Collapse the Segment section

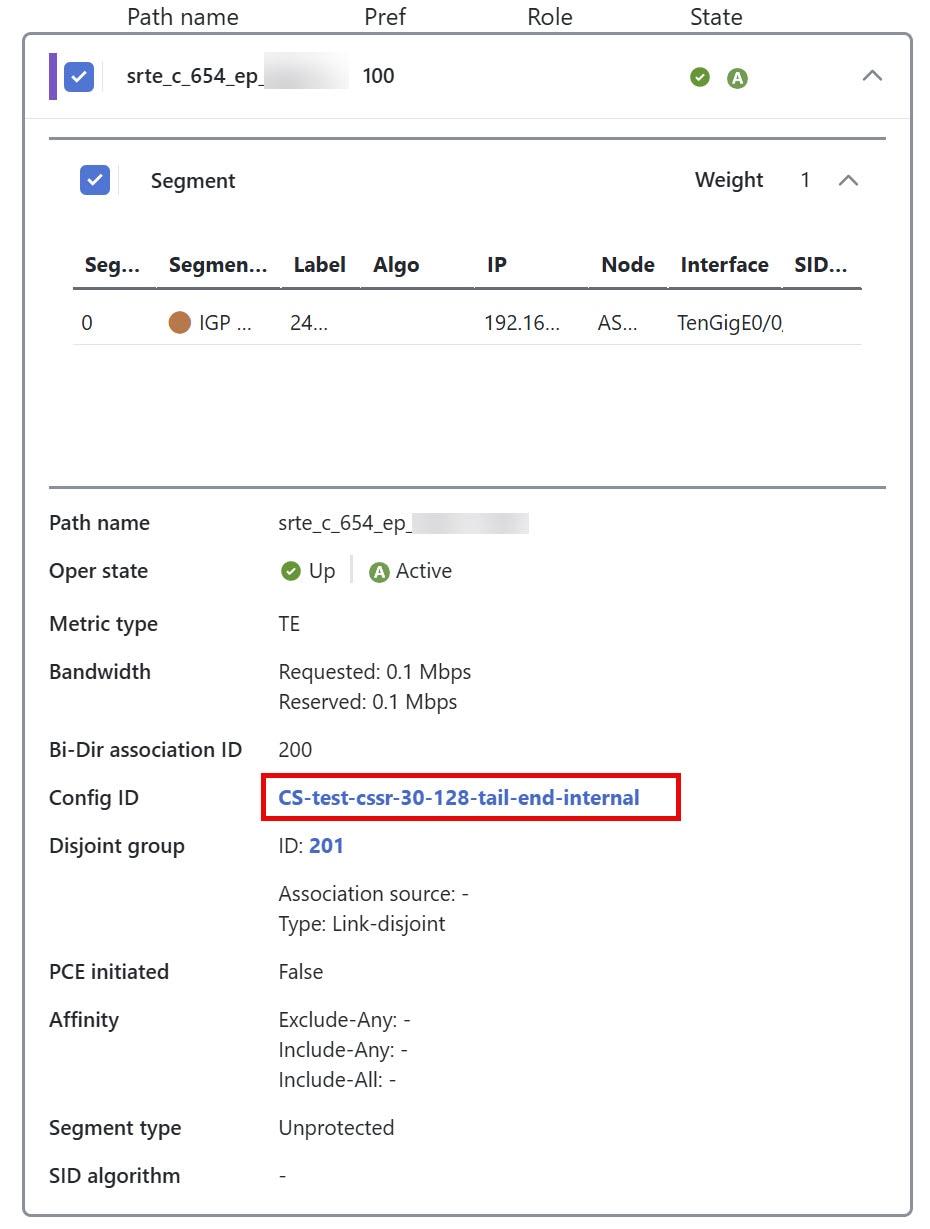(x=849, y=181)
